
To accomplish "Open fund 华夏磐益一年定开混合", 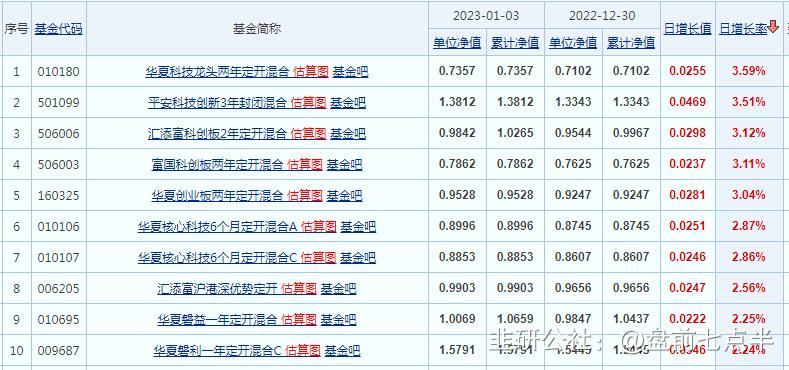I will pyautogui.click(x=217, y=320).
